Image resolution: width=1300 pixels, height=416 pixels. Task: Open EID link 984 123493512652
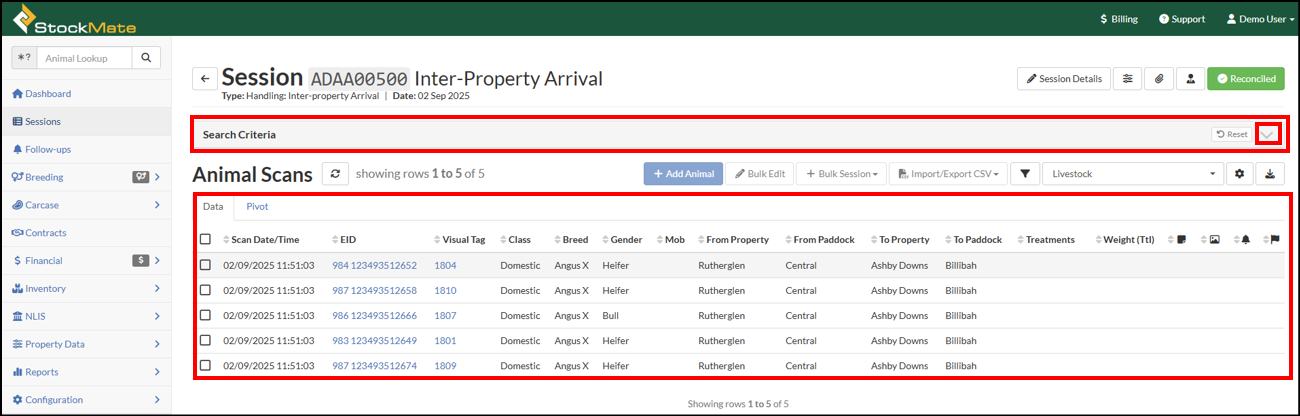click(374, 266)
